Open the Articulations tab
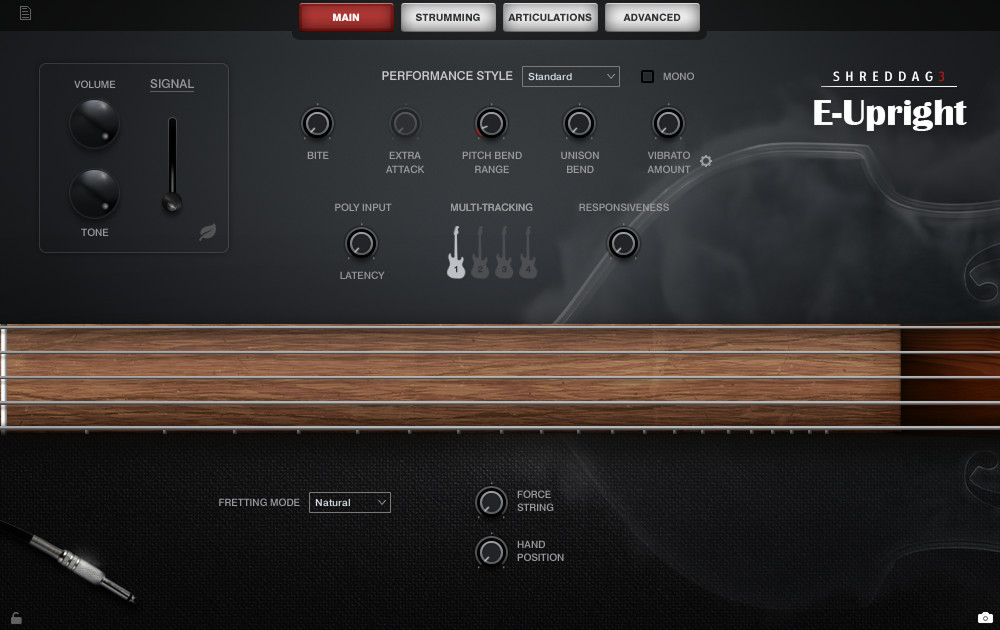1000x630 pixels. pos(550,17)
